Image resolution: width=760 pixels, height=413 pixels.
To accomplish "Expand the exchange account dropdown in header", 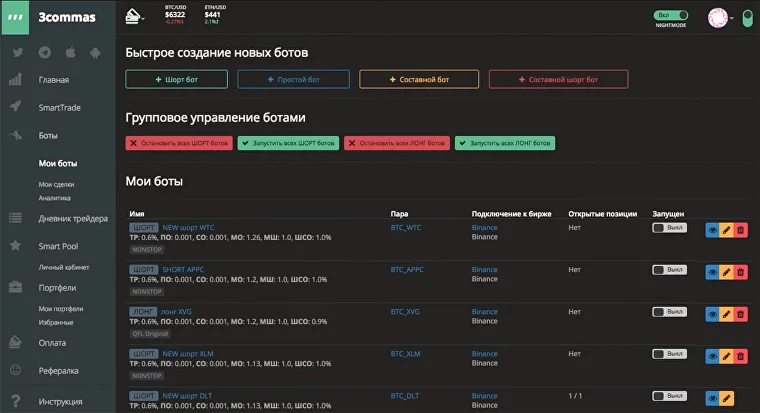I will click(x=136, y=16).
